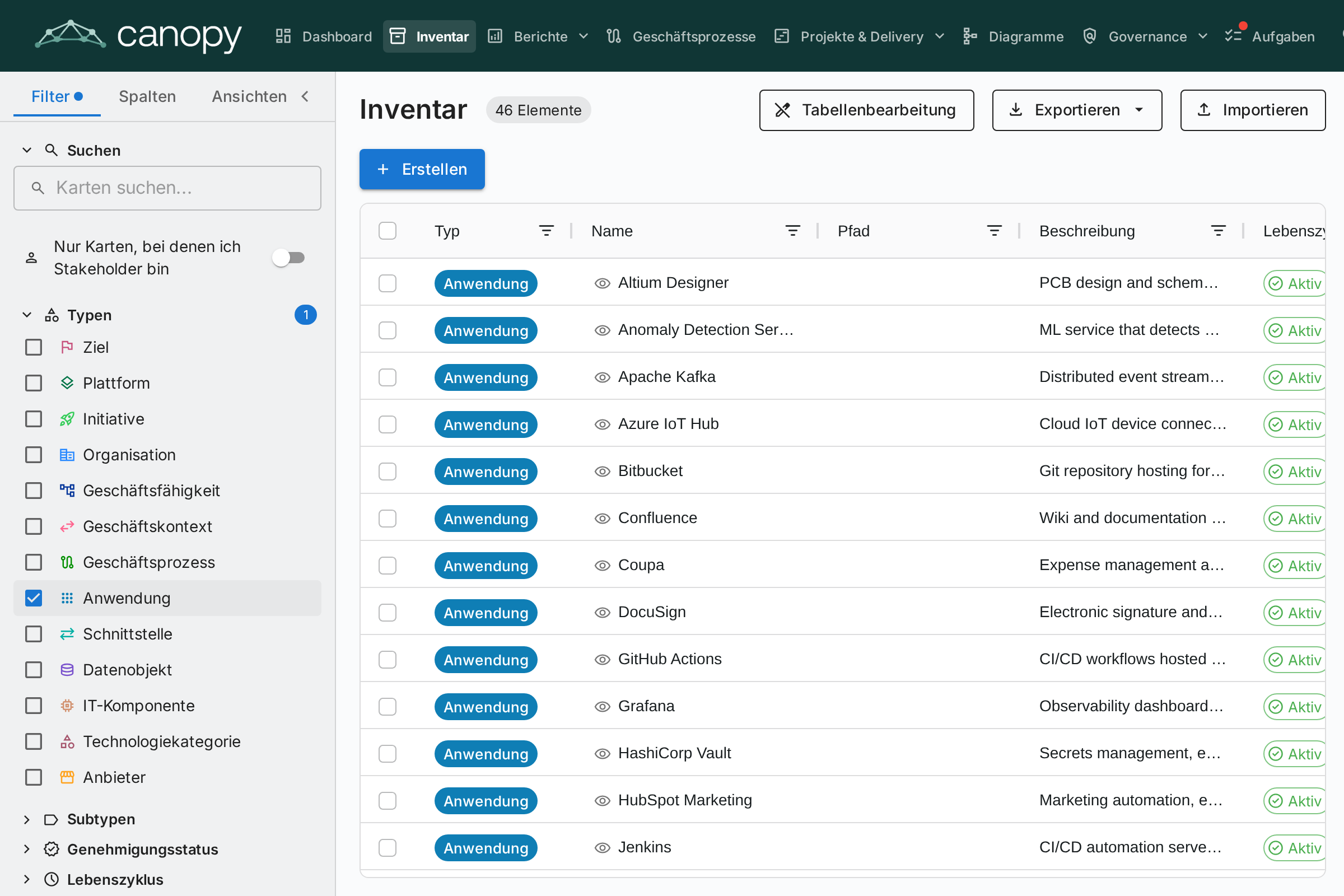The width and height of the screenshot is (1344, 896).
Task: Go to the Dashboard page
Action: tap(324, 36)
